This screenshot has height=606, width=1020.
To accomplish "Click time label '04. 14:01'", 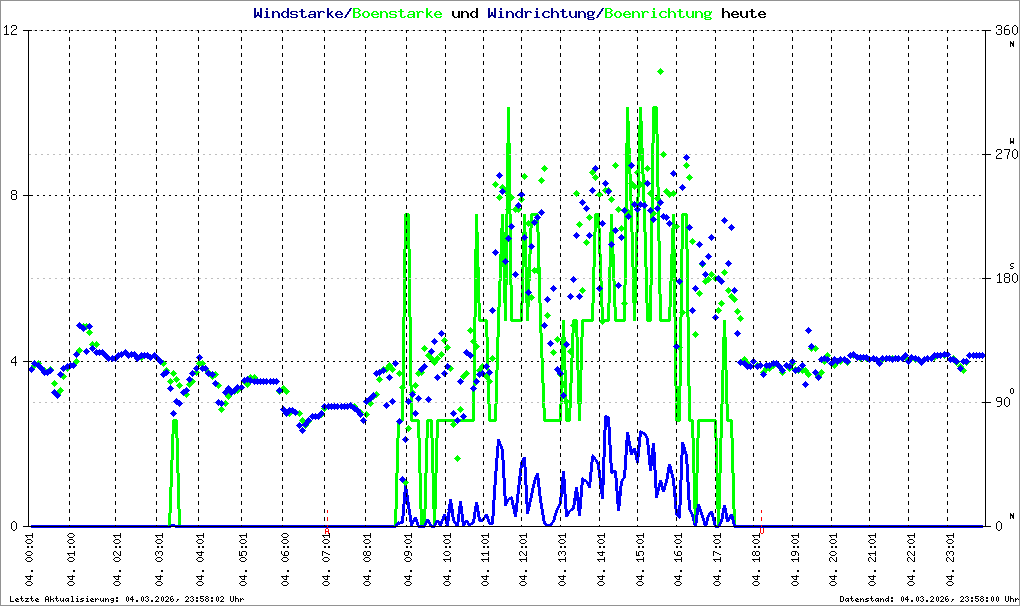I will click(x=601, y=560).
